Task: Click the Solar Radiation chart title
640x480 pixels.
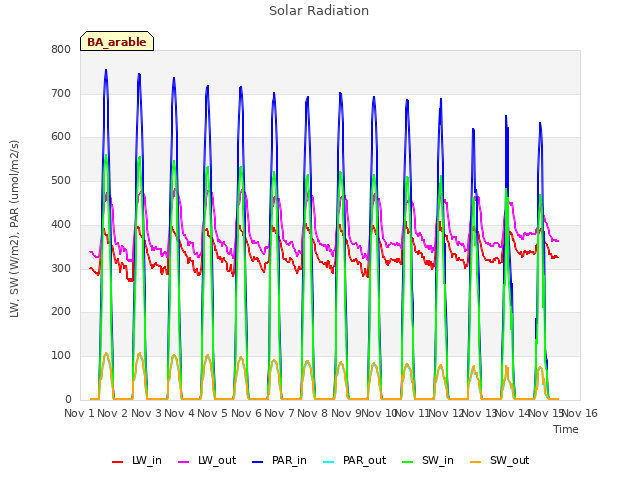Action: pyautogui.click(x=319, y=11)
